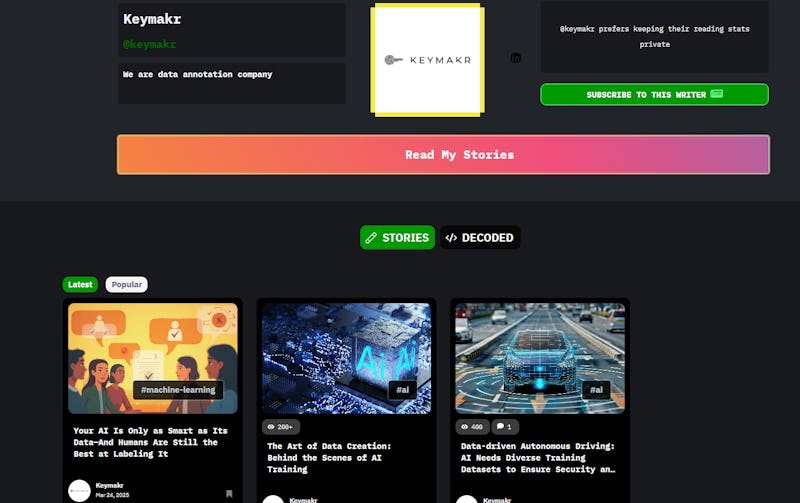The image size is (800, 503).
Task: Switch to the Stories tab
Action: click(x=397, y=238)
